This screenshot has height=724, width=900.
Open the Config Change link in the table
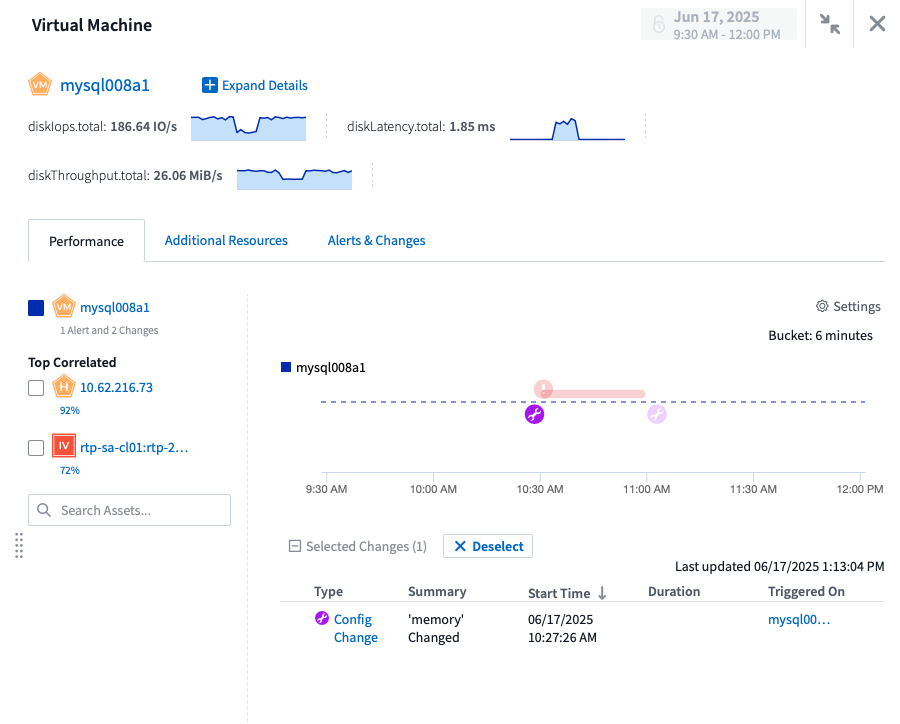(x=352, y=628)
